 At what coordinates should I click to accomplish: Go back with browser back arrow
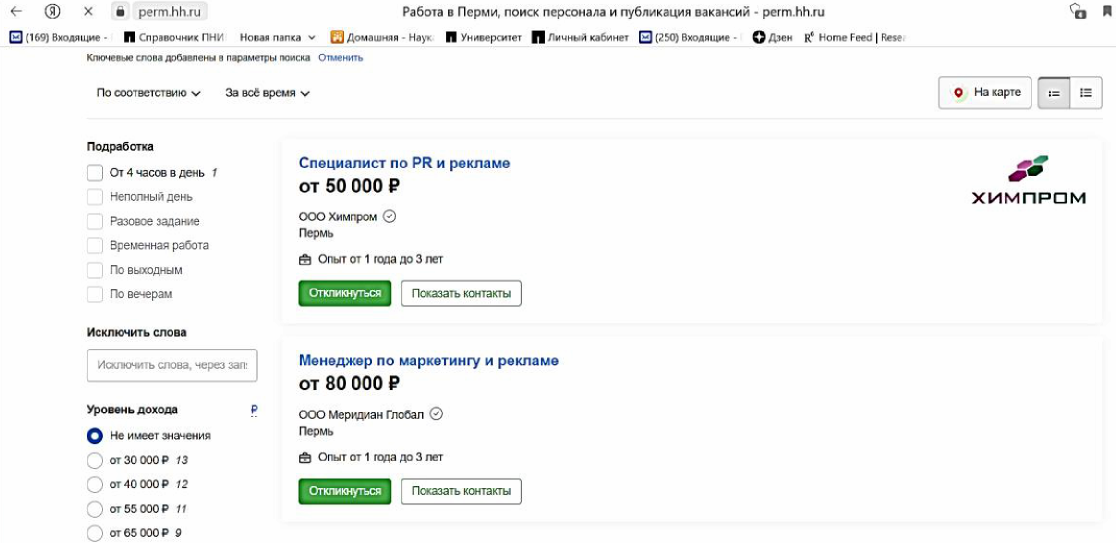pos(16,11)
